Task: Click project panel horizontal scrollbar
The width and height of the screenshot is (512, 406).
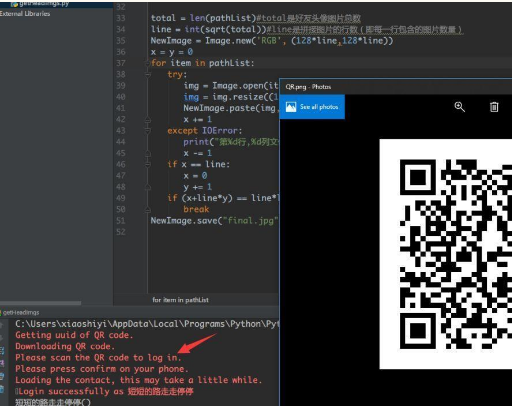Action: pyautogui.click(x=40, y=303)
